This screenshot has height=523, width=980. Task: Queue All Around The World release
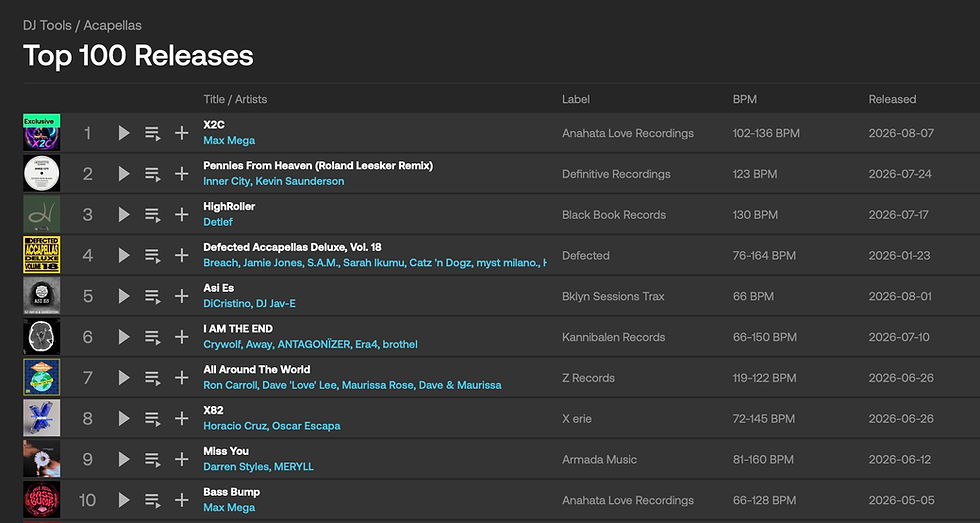[x=152, y=377]
